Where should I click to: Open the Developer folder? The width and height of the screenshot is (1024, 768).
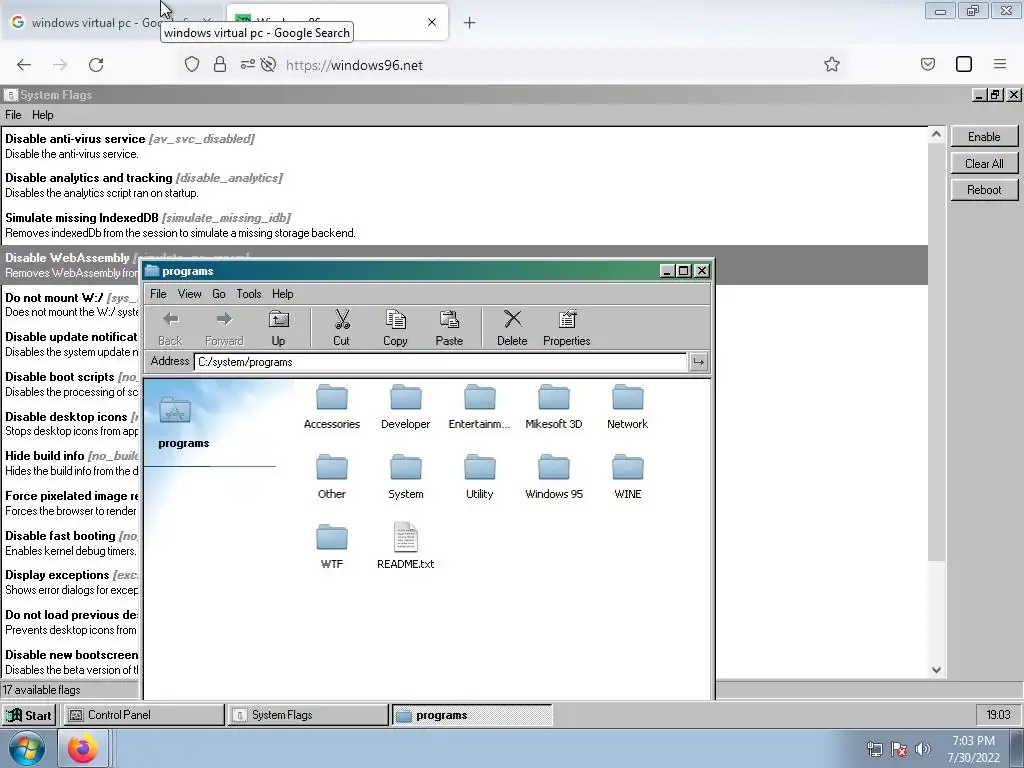point(406,406)
